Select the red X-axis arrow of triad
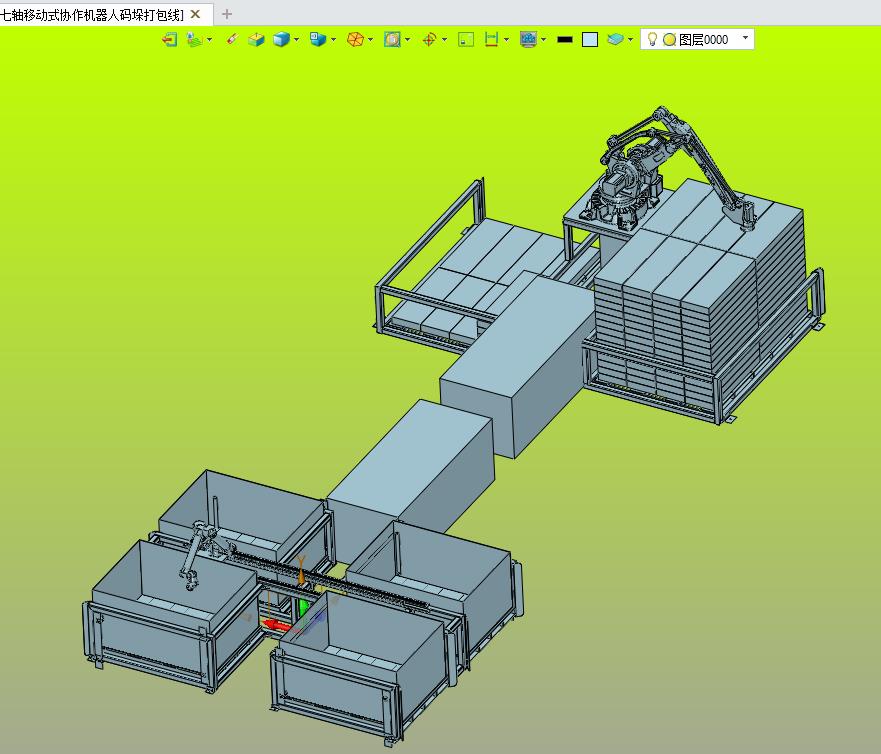 [278, 625]
